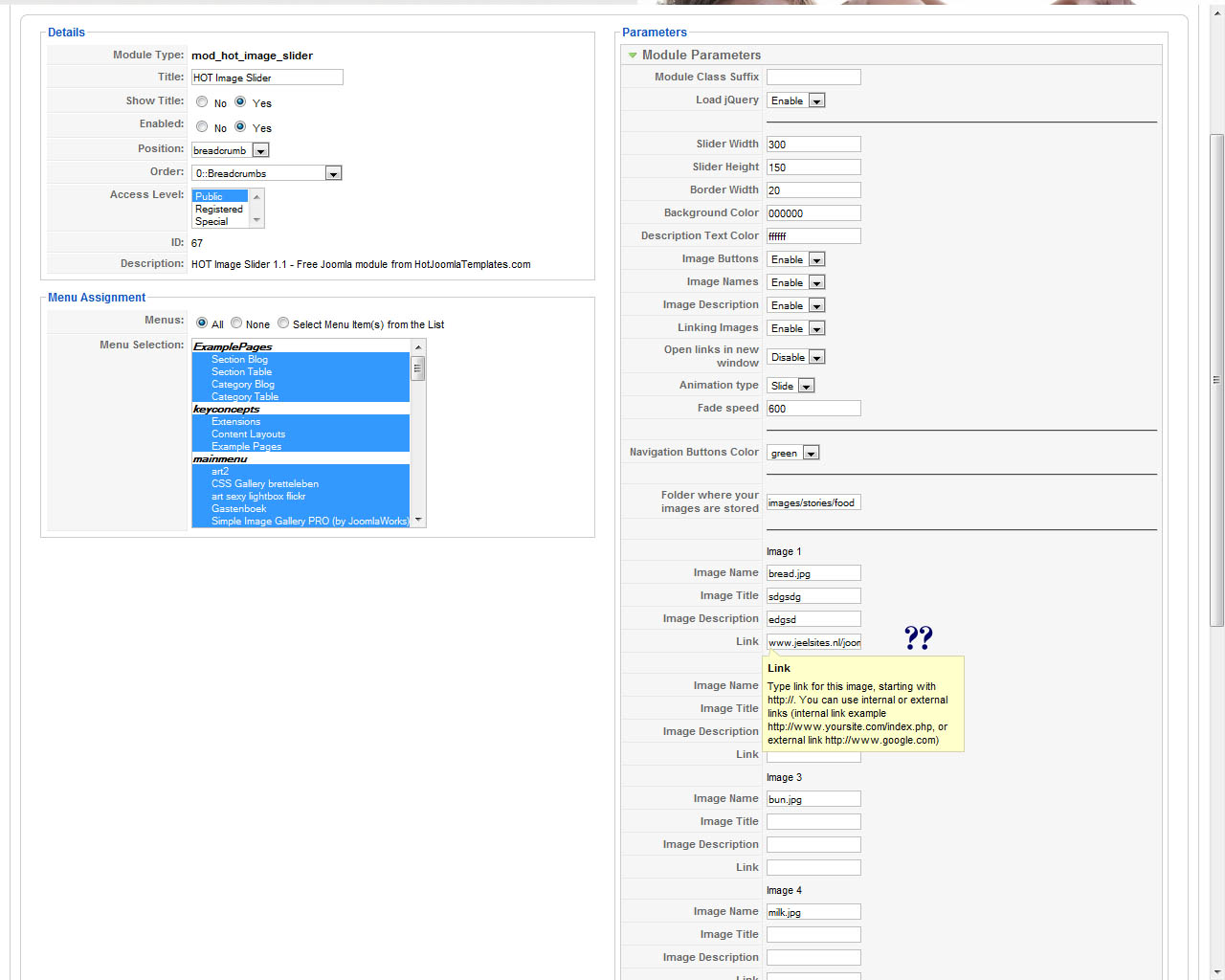Screen dimensions: 1225x980
Task: Click the Slider Width field
Action: click(x=813, y=144)
